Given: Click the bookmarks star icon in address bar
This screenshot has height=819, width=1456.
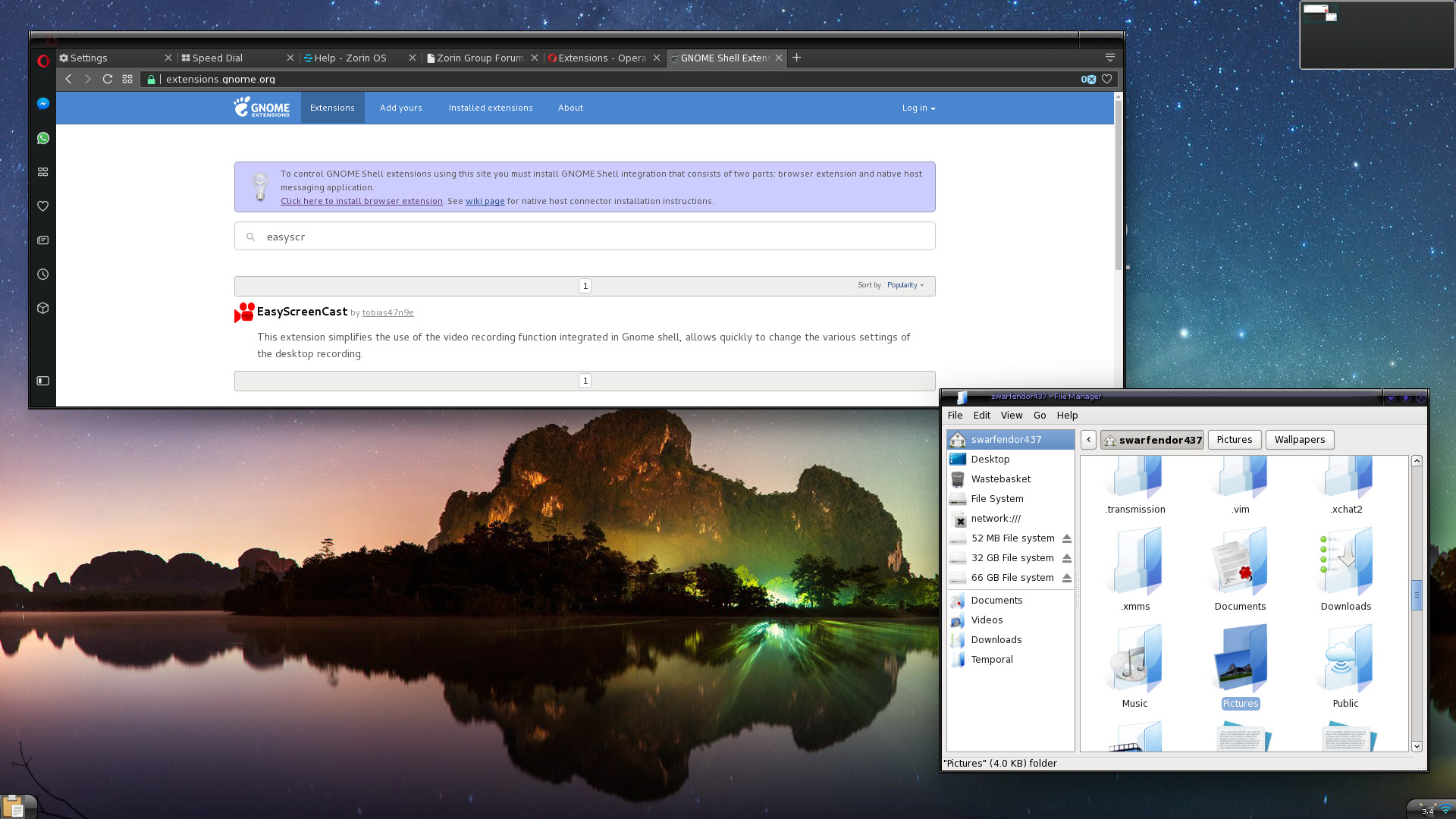Looking at the screenshot, I should (x=1107, y=79).
